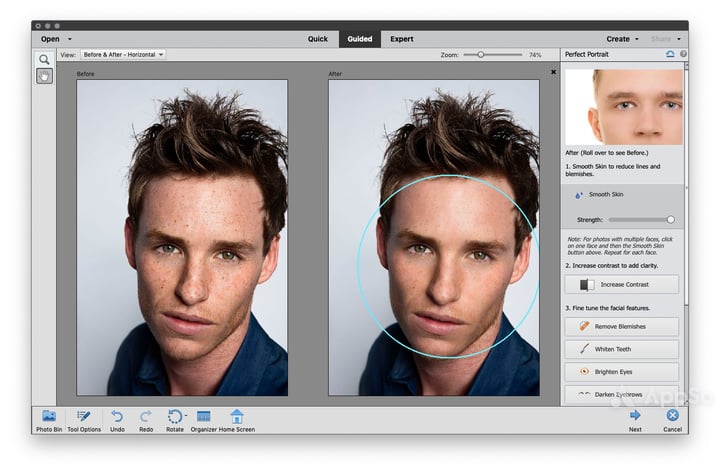Click the Perfect Portrait sample thumbnail
The image size is (720, 474).
pyautogui.click(x=624, y=107)
